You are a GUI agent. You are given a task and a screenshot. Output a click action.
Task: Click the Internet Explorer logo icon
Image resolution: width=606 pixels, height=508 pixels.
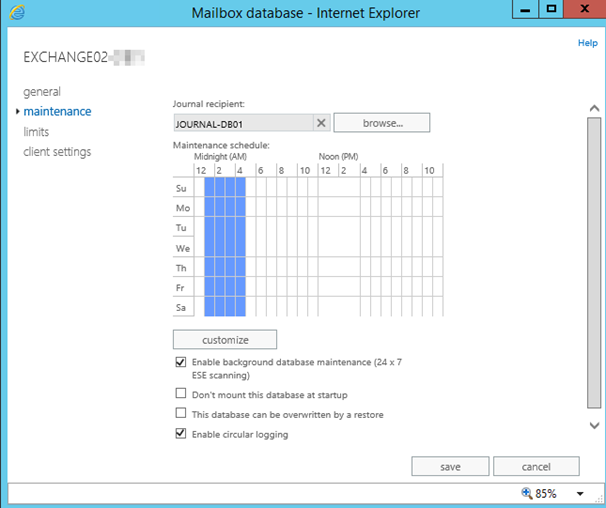click(x=17, y=12)
